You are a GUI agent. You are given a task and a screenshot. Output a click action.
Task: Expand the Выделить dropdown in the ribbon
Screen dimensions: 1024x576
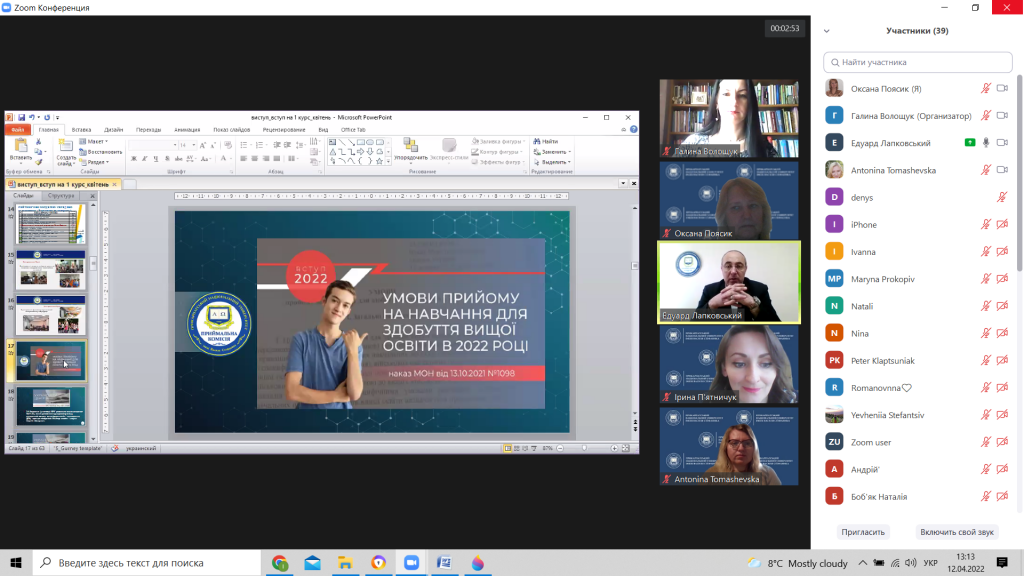coord(554,162)
